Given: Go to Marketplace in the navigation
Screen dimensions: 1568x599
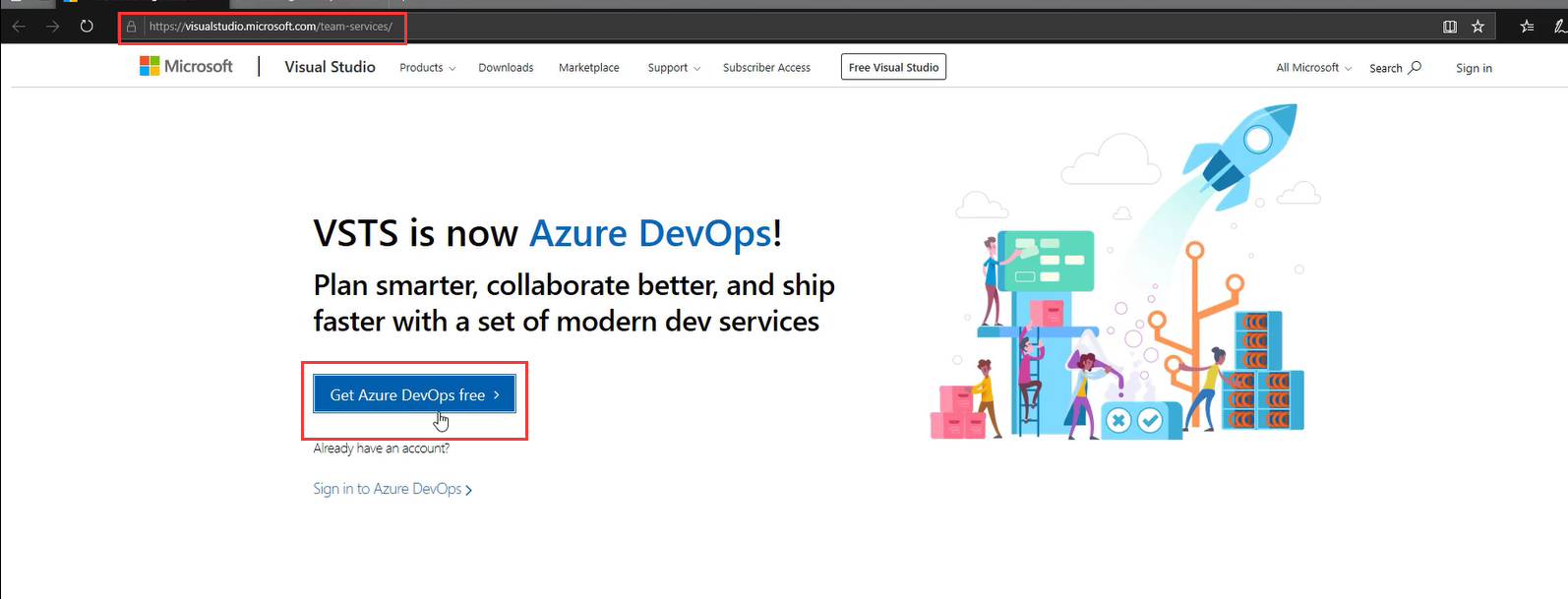Looking at the screenshot, I should tap(589, 68).
